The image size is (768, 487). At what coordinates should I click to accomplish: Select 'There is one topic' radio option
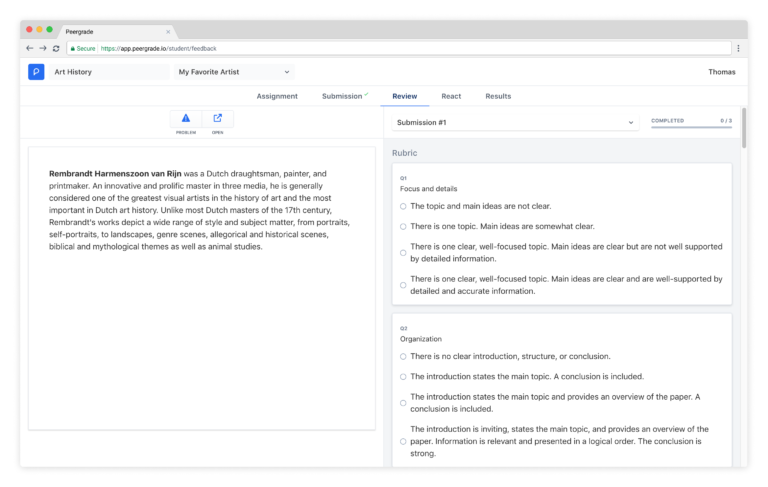point(403,226)
